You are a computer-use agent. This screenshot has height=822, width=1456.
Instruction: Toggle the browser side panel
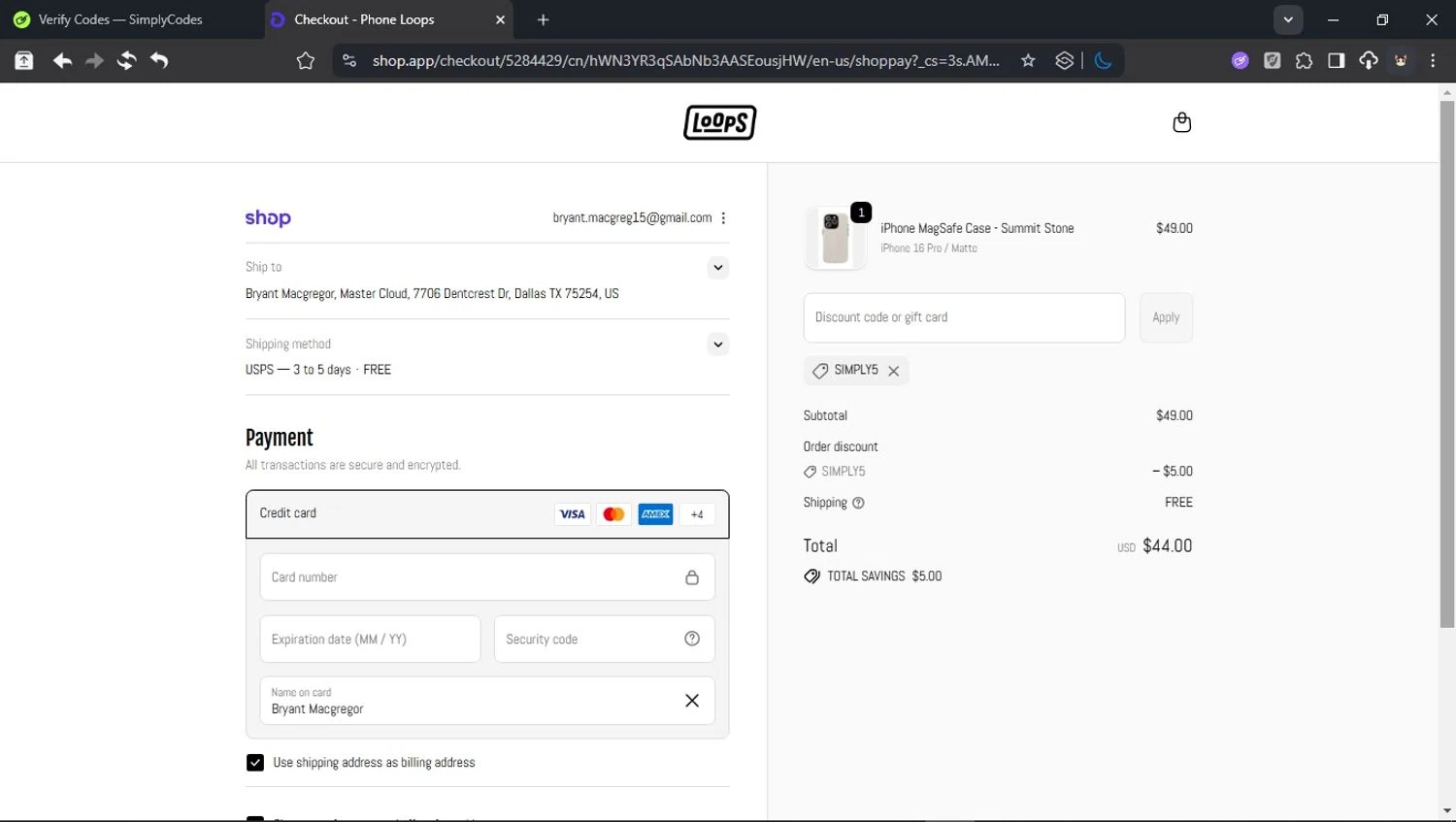(1336, 61)
